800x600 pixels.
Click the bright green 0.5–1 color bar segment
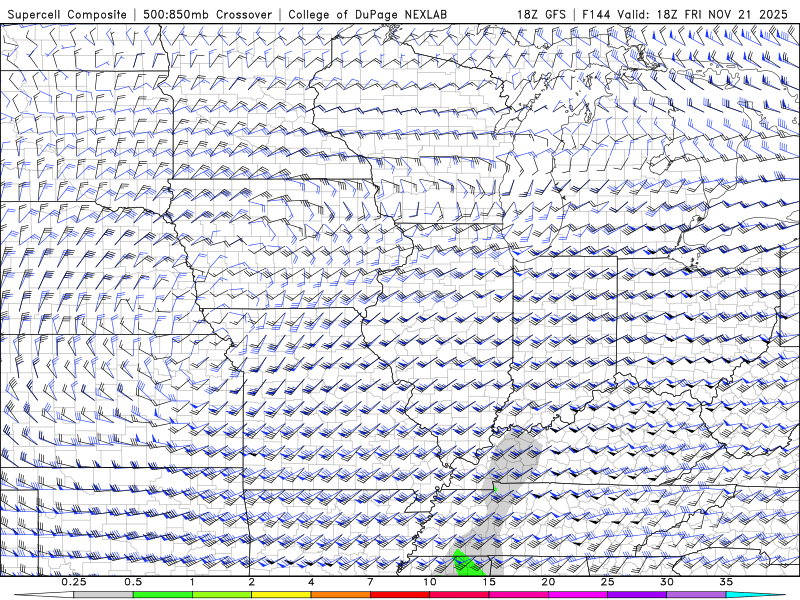[162, 595]
